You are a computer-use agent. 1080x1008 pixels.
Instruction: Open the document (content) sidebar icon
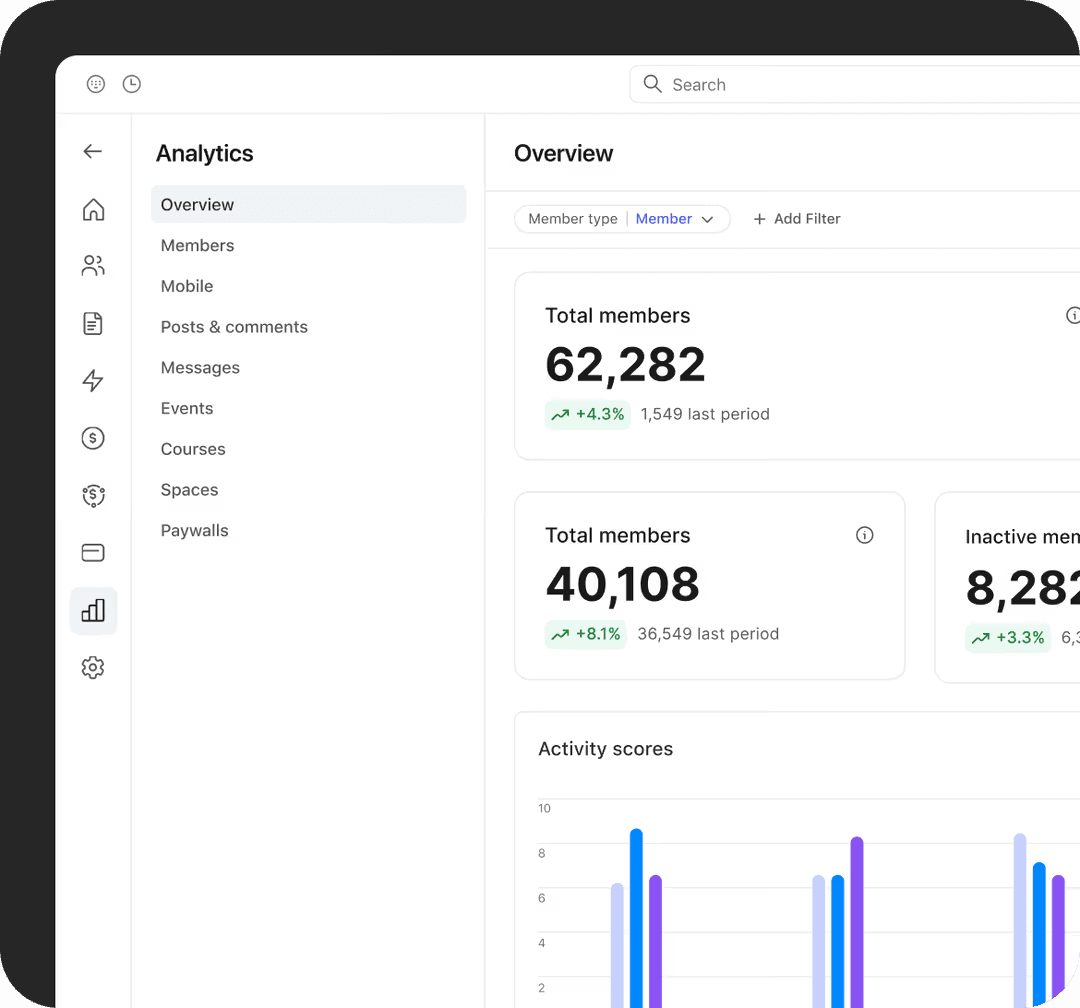[93, 323]
